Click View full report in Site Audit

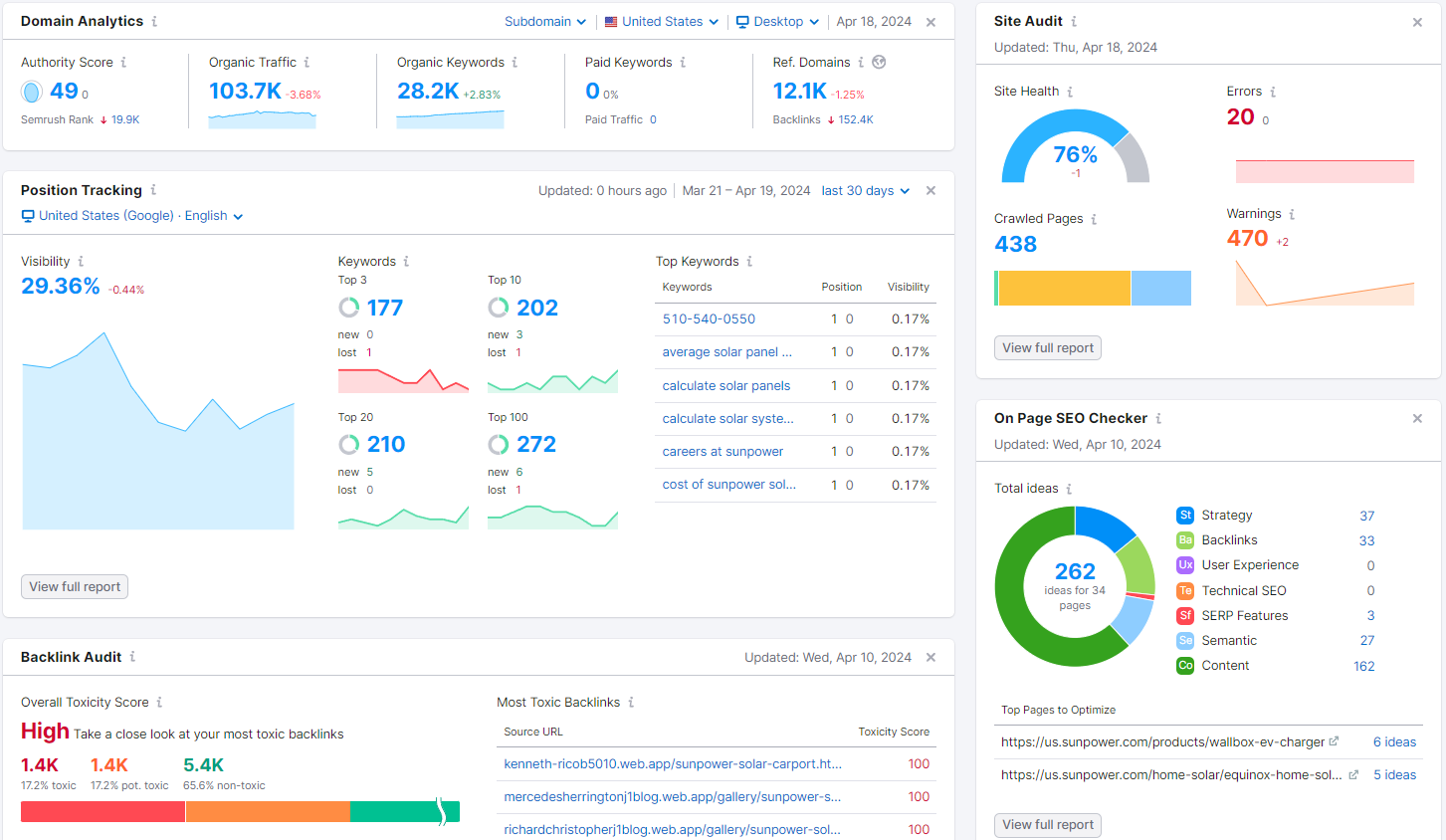pyautogui.click(x=1047, y=348)
